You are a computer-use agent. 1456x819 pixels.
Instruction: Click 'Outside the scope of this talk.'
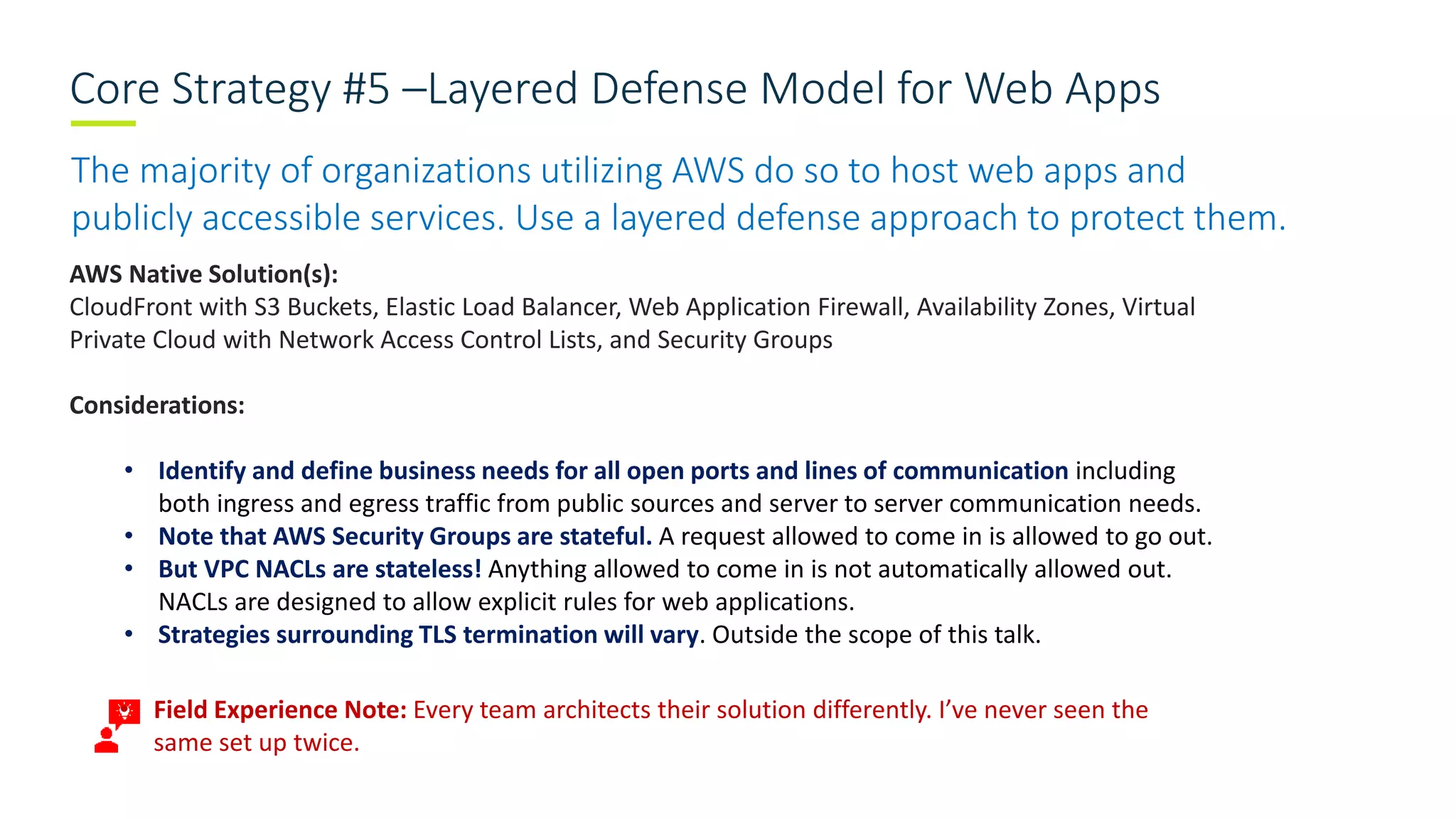(x=877, y=634)
